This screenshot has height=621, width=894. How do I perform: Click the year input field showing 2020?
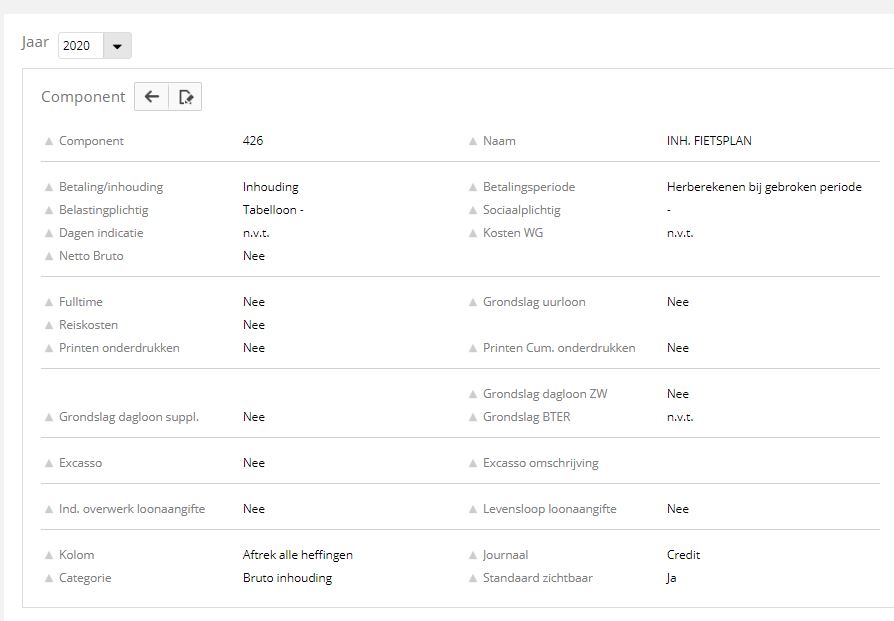click(x=80, y=46)
